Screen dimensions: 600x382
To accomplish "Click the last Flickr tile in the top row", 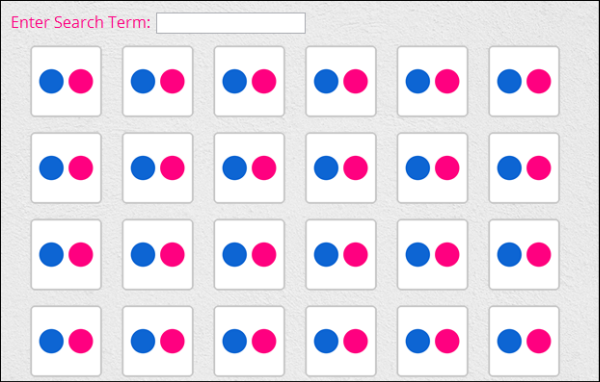I will pos(524,81).
